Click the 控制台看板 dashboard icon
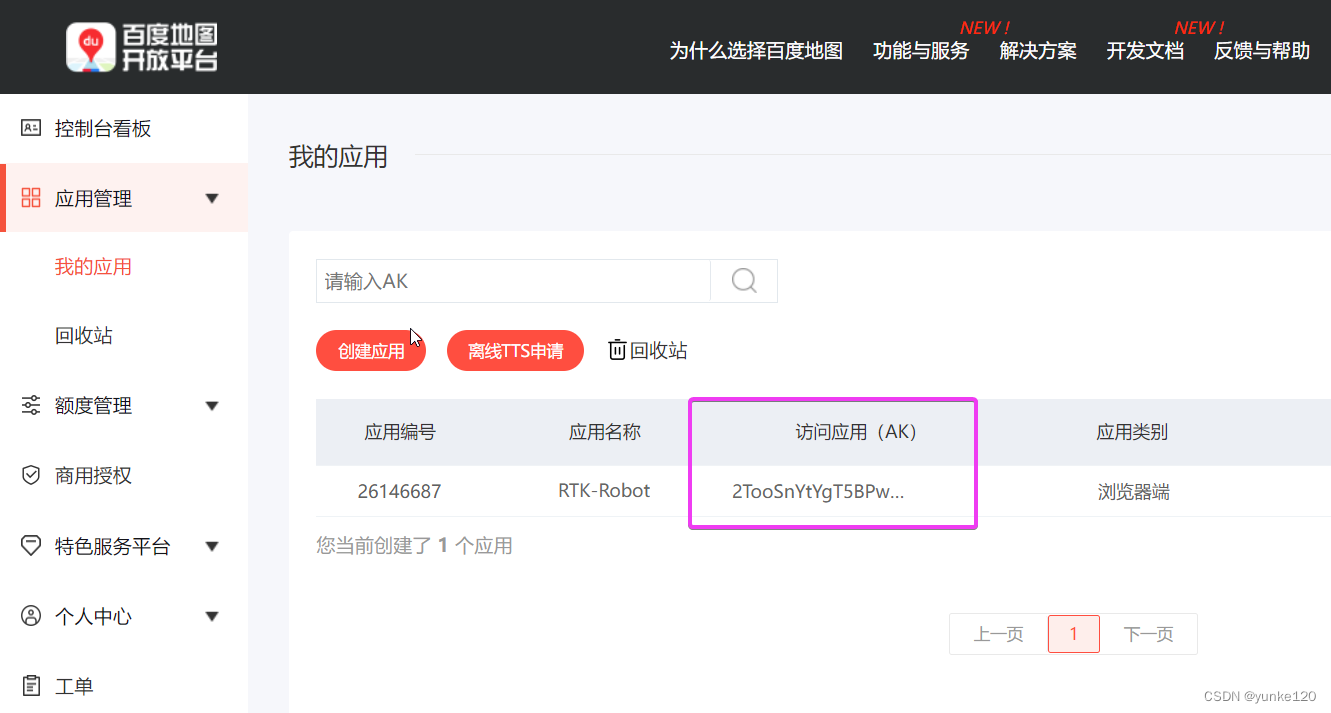Screen dimensions: 1331x713 coord(31,128)
